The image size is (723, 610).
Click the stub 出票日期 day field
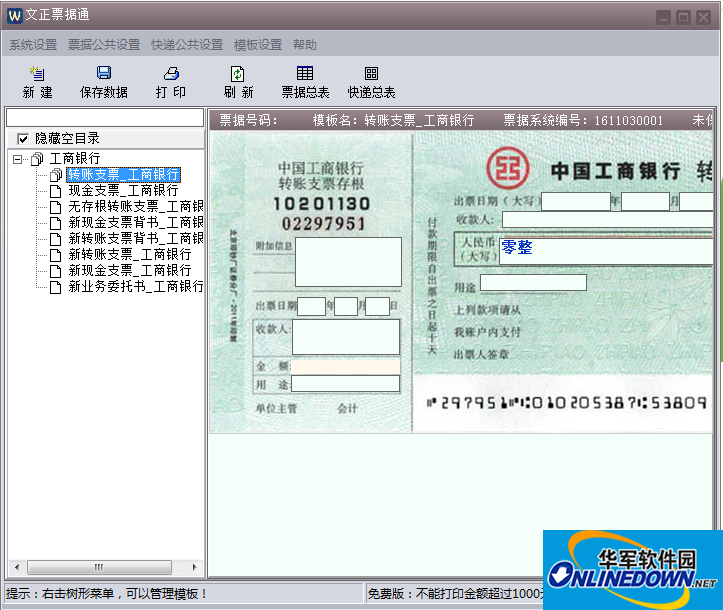point(378,306)
